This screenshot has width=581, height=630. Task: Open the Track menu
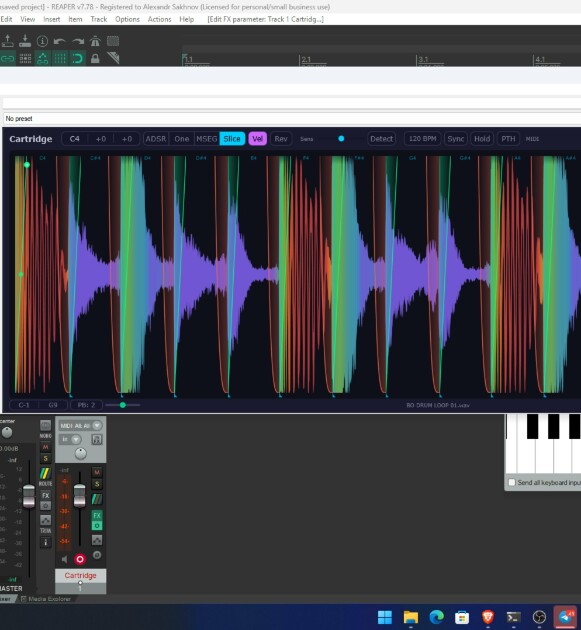point(99,19)
